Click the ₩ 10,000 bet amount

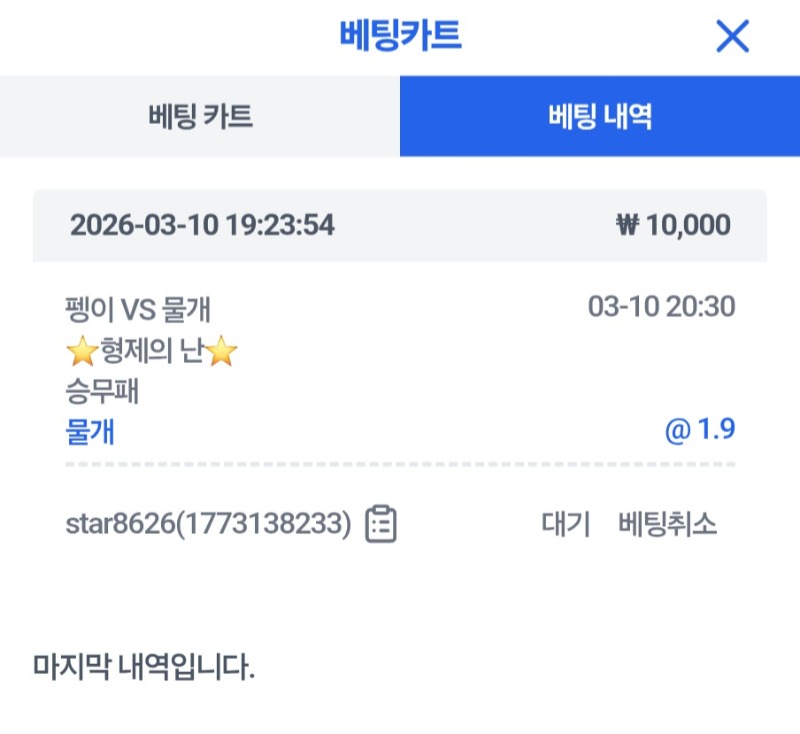[x=673, y=225]
